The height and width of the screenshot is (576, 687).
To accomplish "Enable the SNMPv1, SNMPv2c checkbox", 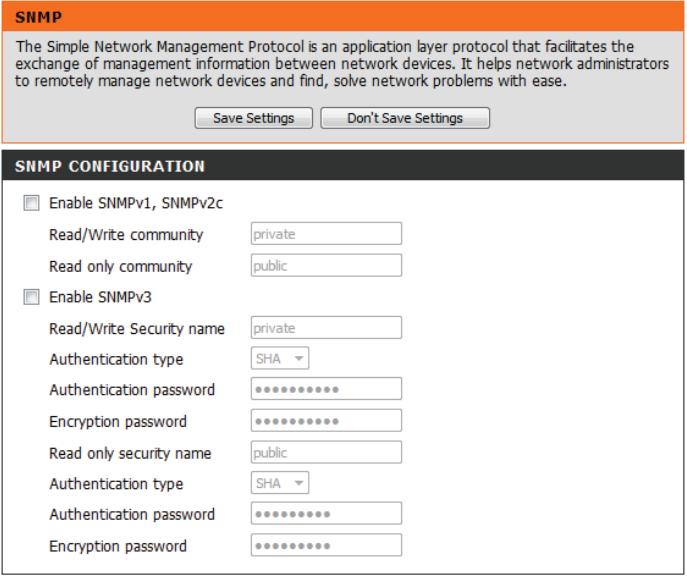I will point(28,205).
